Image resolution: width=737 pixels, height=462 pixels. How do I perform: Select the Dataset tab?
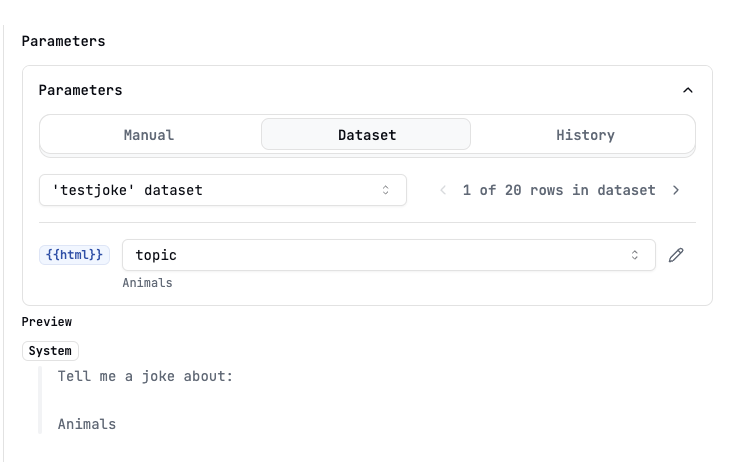(366, 135)
